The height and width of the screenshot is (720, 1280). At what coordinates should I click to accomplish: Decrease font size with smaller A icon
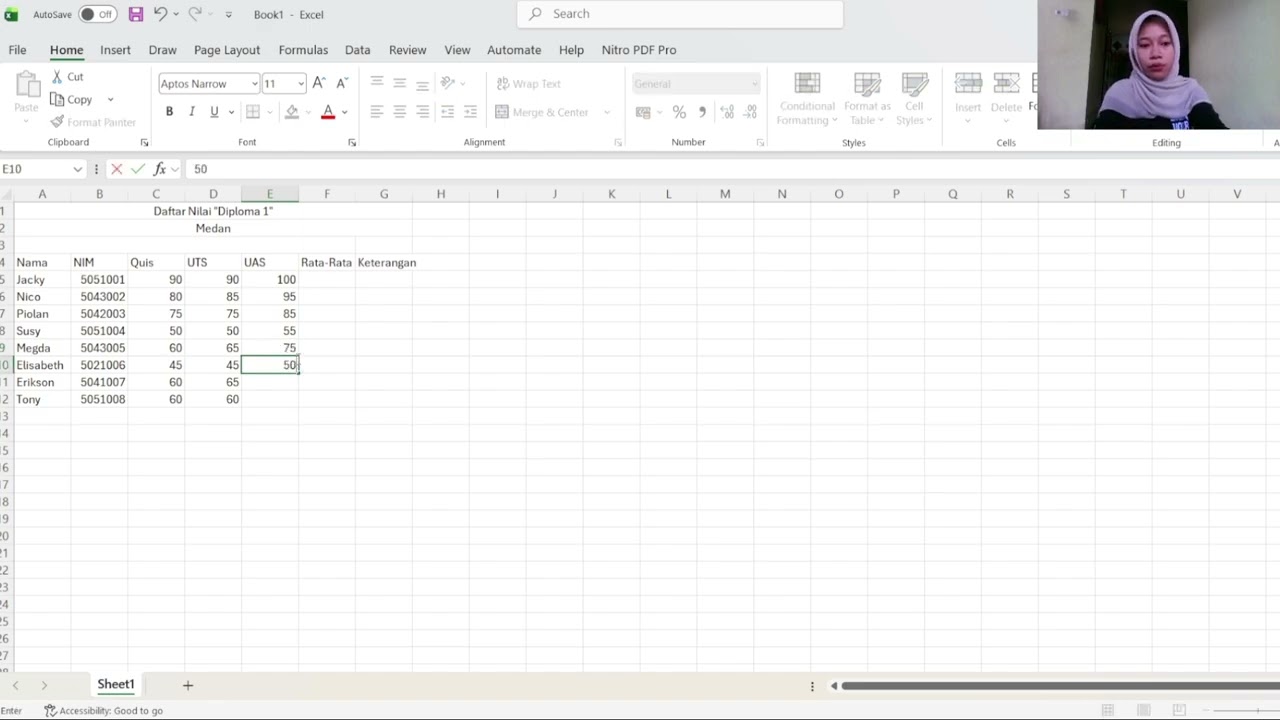pos(341,84)
